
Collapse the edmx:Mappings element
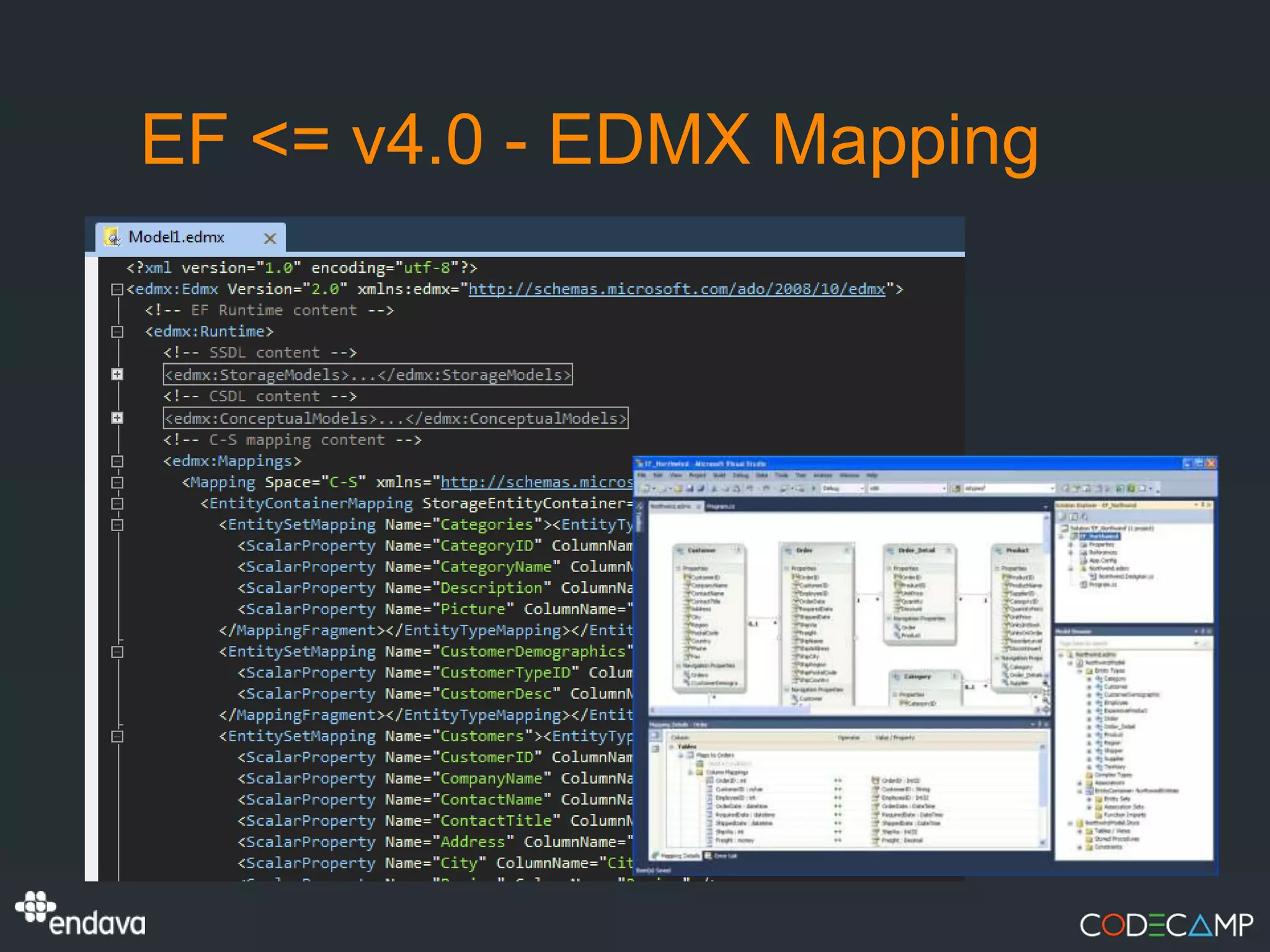(x=117, y=461)
